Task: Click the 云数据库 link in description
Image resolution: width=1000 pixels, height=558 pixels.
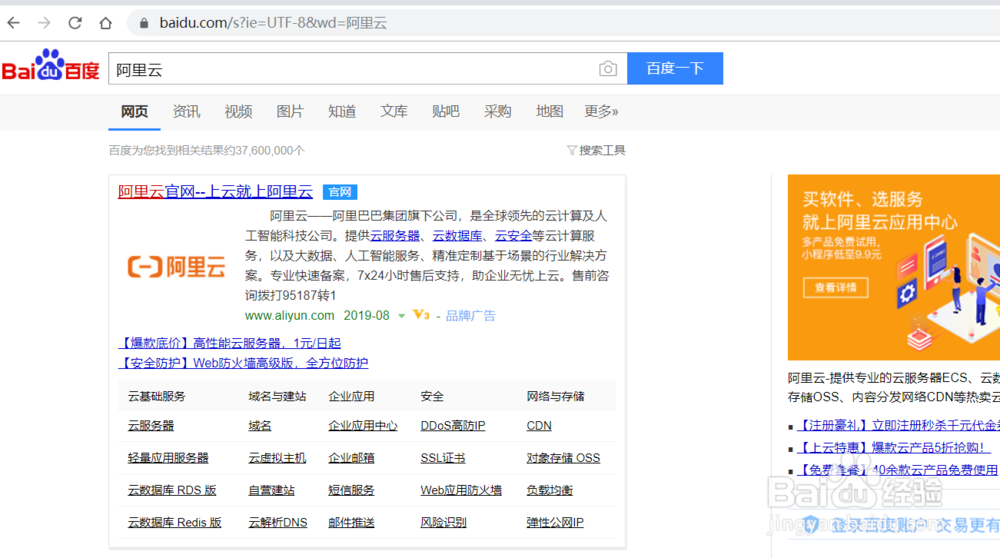Action: 457,236
